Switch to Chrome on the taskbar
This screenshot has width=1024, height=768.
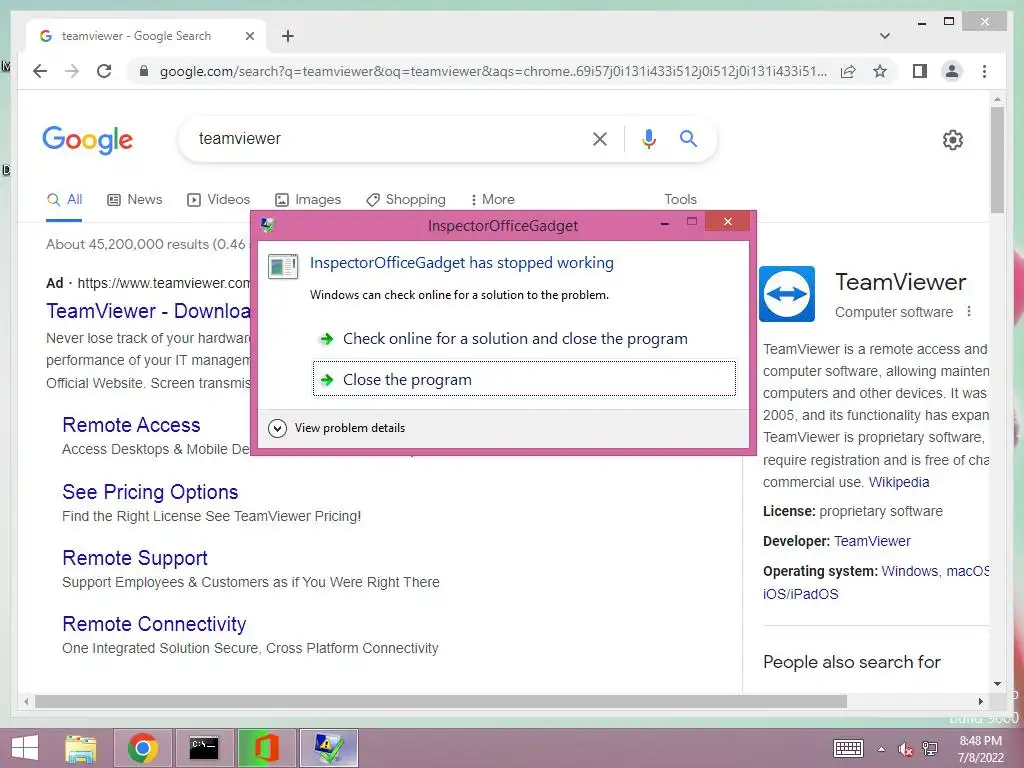[x=143, y=748]
